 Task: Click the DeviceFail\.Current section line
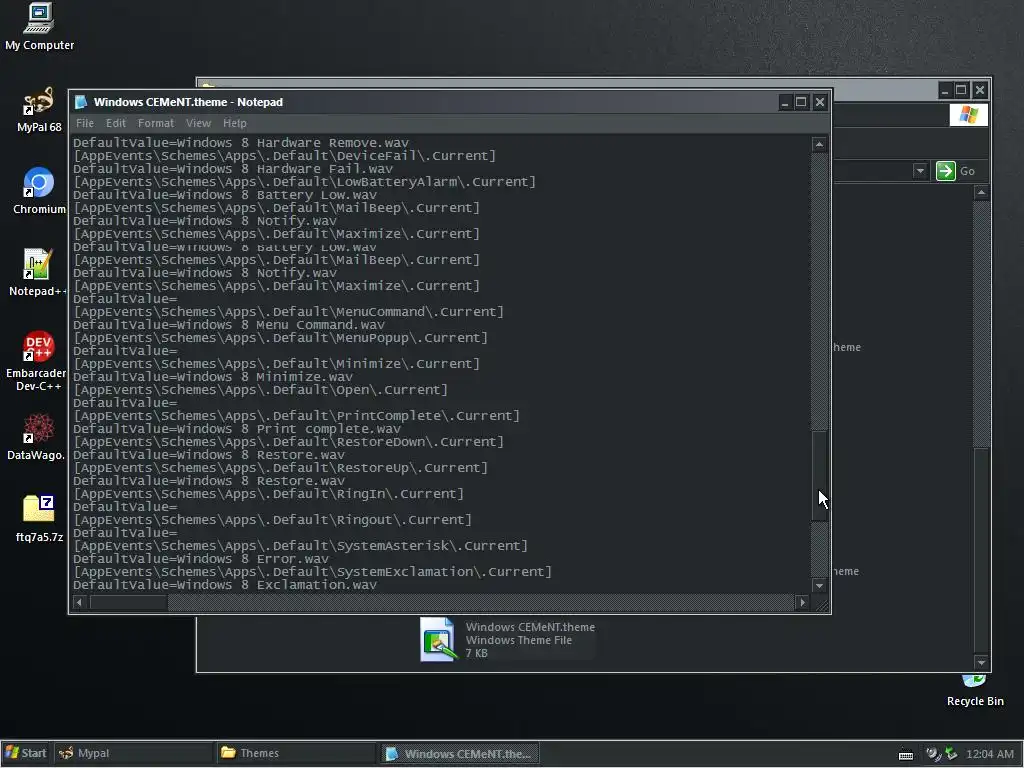coord(284,155)
